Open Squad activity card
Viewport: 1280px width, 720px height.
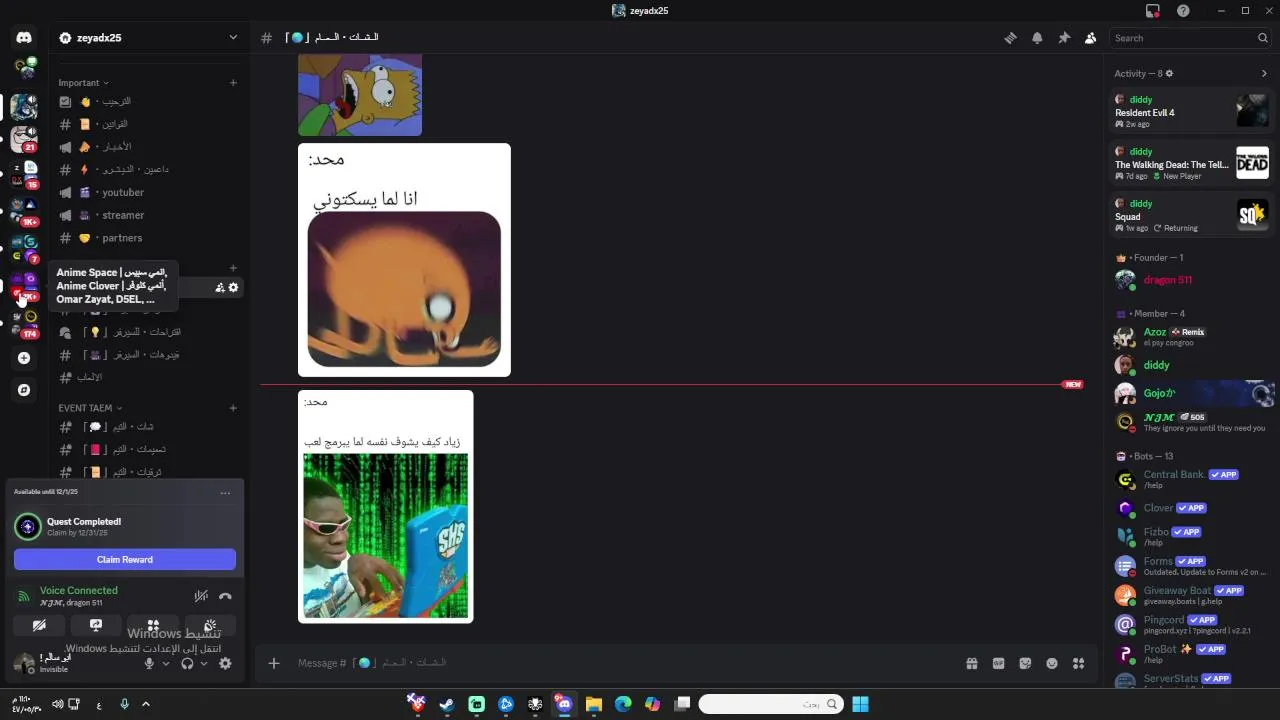tap(1192, 215)
